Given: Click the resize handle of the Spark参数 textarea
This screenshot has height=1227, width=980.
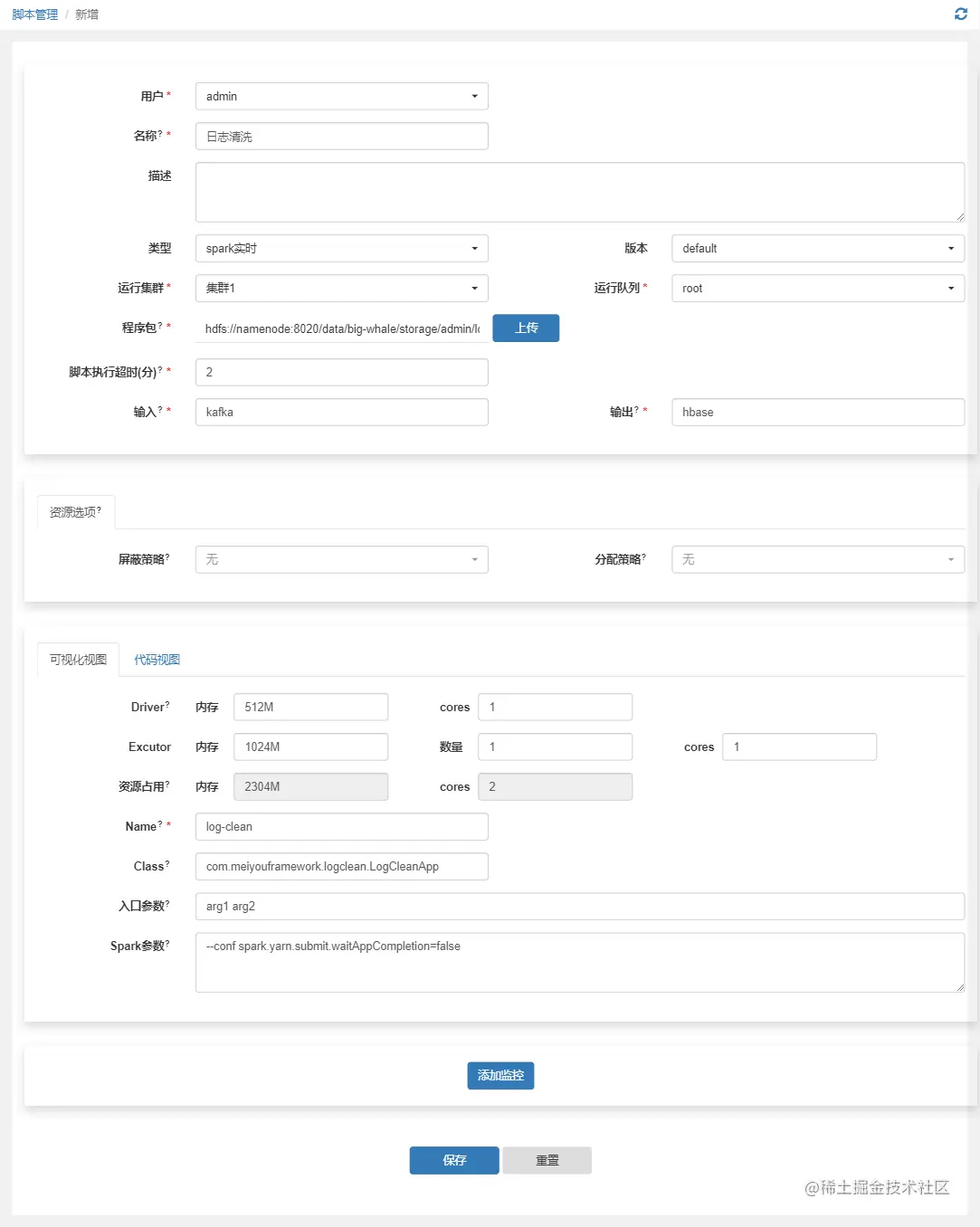Looking at the screenshot, I should click(960, 987).
